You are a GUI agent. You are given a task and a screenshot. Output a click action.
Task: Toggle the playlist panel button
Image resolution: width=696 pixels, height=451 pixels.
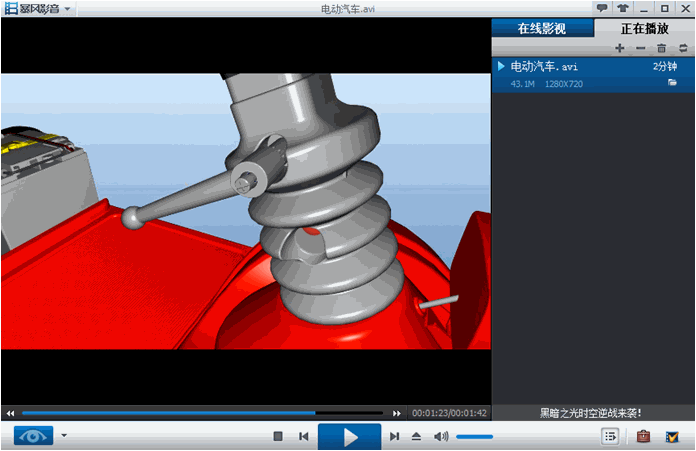610,437
